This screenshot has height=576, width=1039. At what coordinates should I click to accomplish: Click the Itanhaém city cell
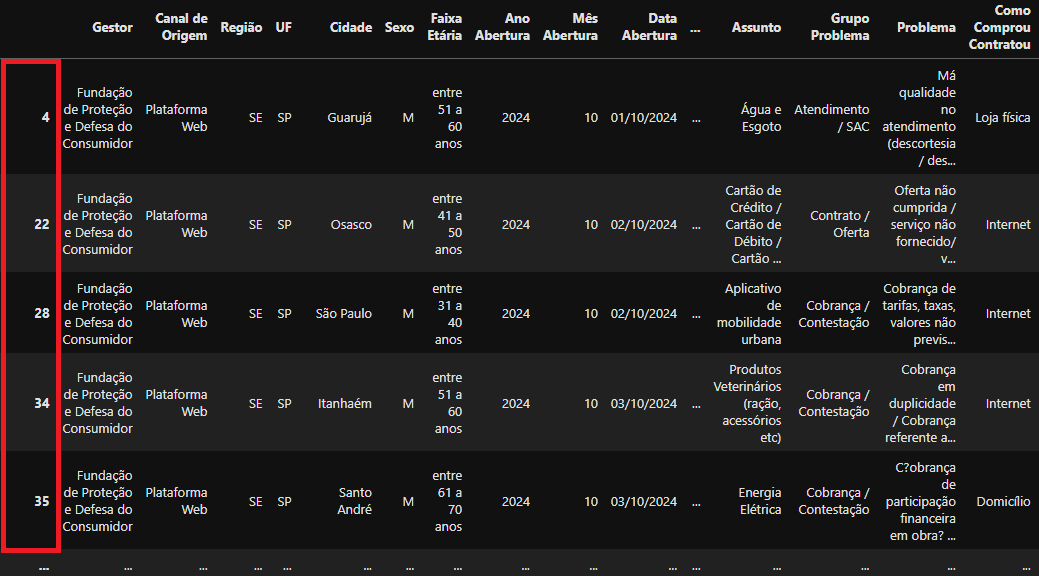(x=345, y=403)
